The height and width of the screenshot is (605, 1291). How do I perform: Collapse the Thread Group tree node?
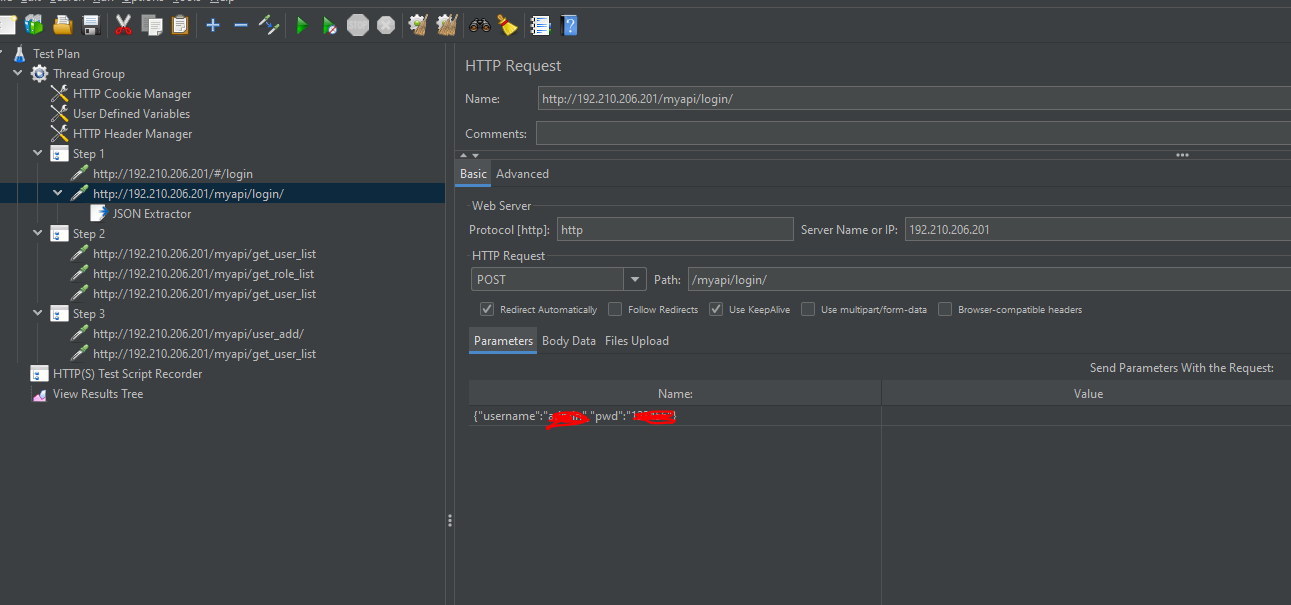(x=18, y=74)
